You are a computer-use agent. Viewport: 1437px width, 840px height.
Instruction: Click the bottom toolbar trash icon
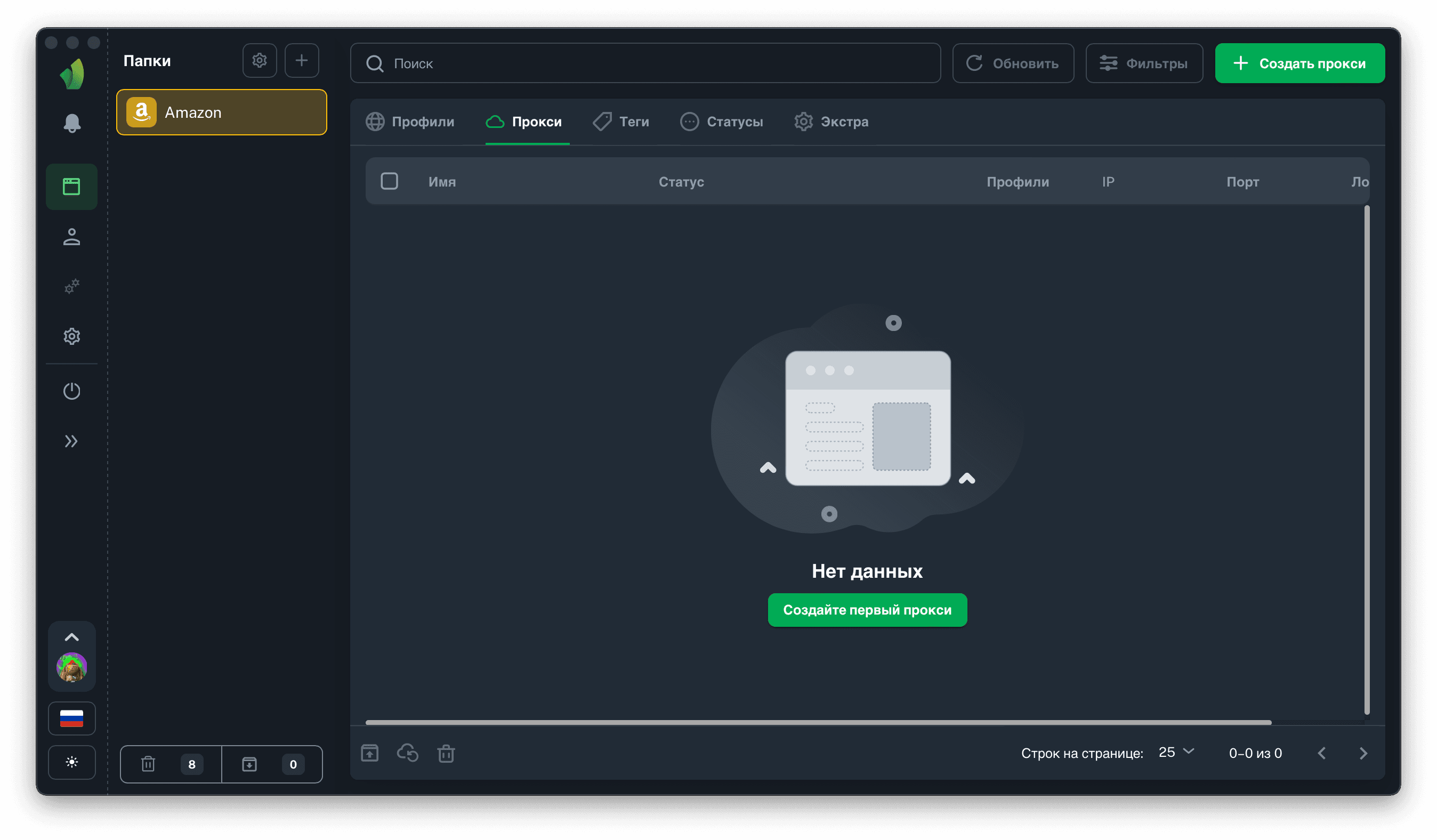(x=446, y=753)
